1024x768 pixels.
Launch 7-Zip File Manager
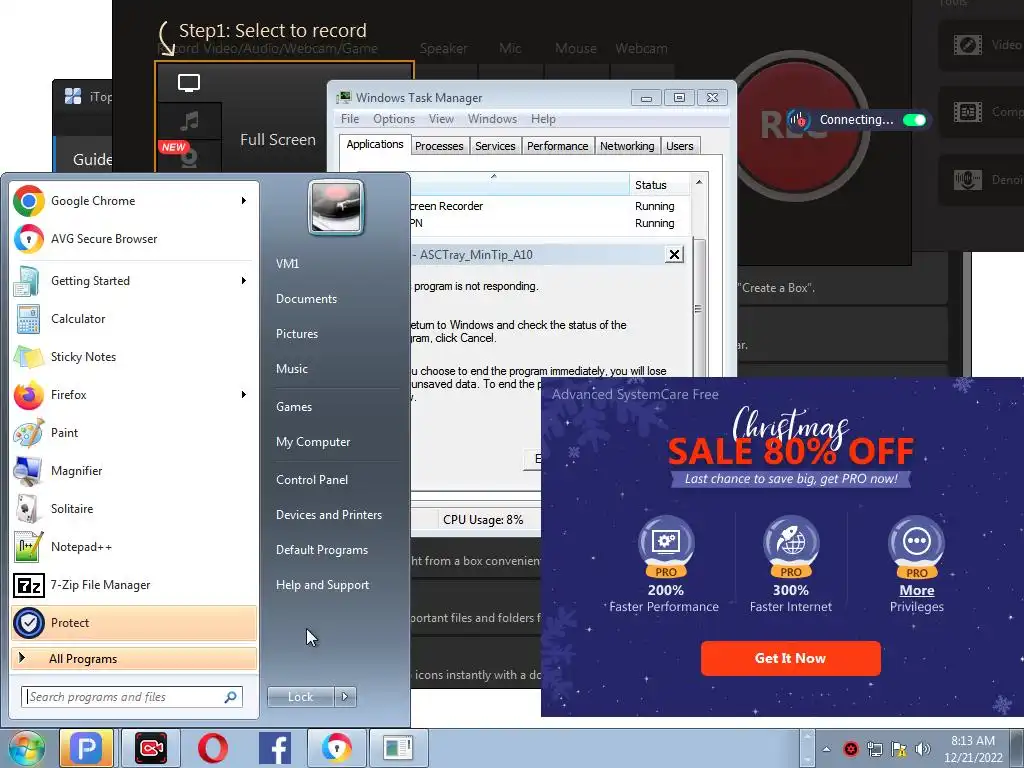(x=134, y=584)
